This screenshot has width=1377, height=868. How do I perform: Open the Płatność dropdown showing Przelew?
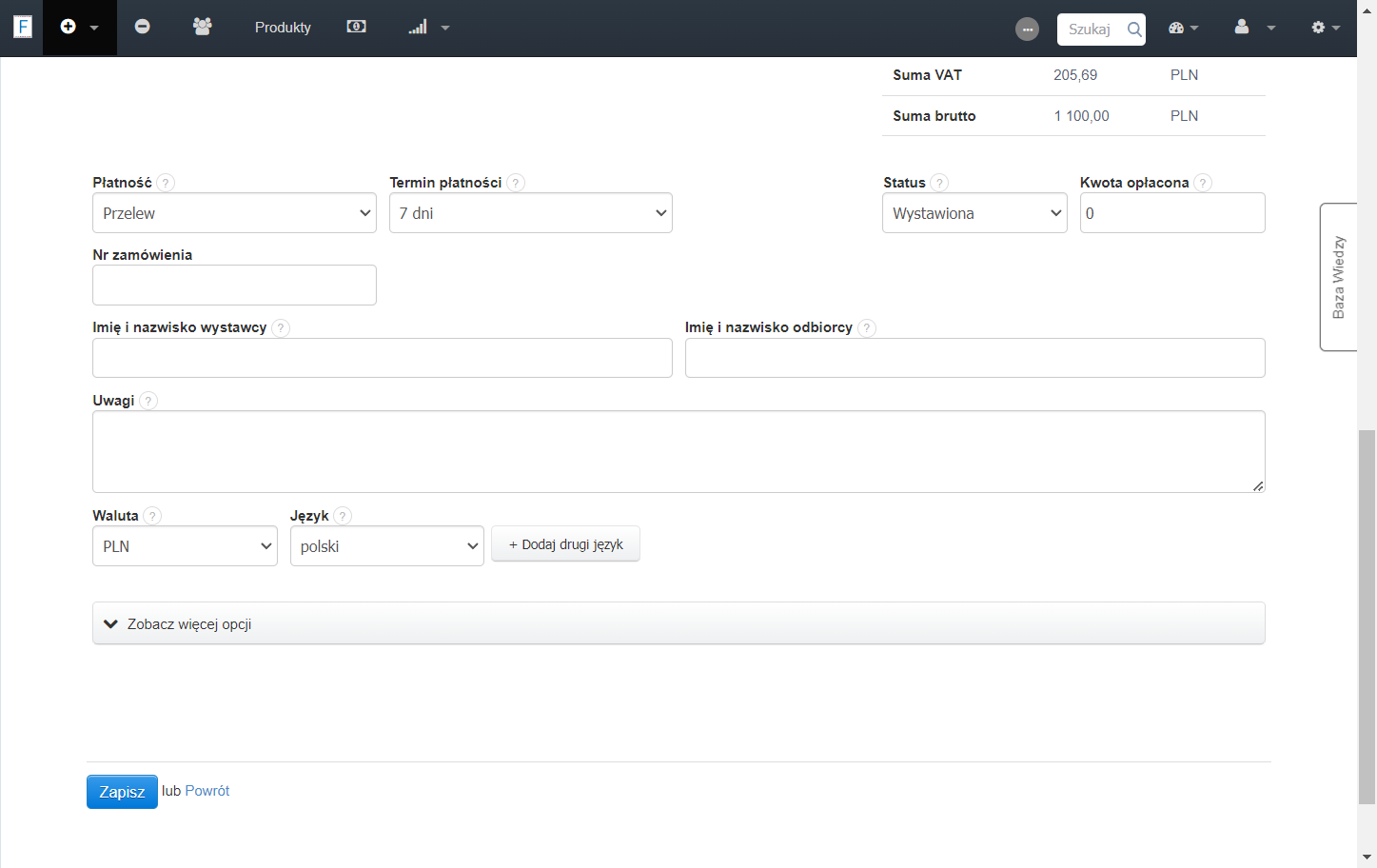pyautogui.click(x=234, y=213)
